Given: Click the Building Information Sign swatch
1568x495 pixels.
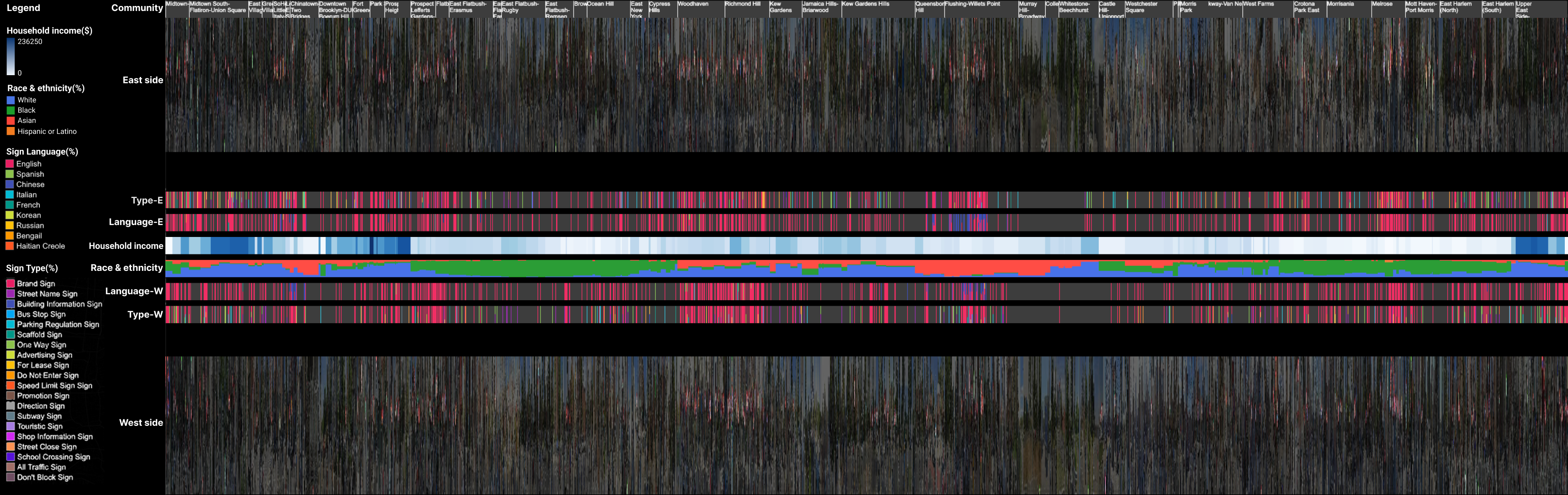Looking at the screenshot, I should coord(11,304).
